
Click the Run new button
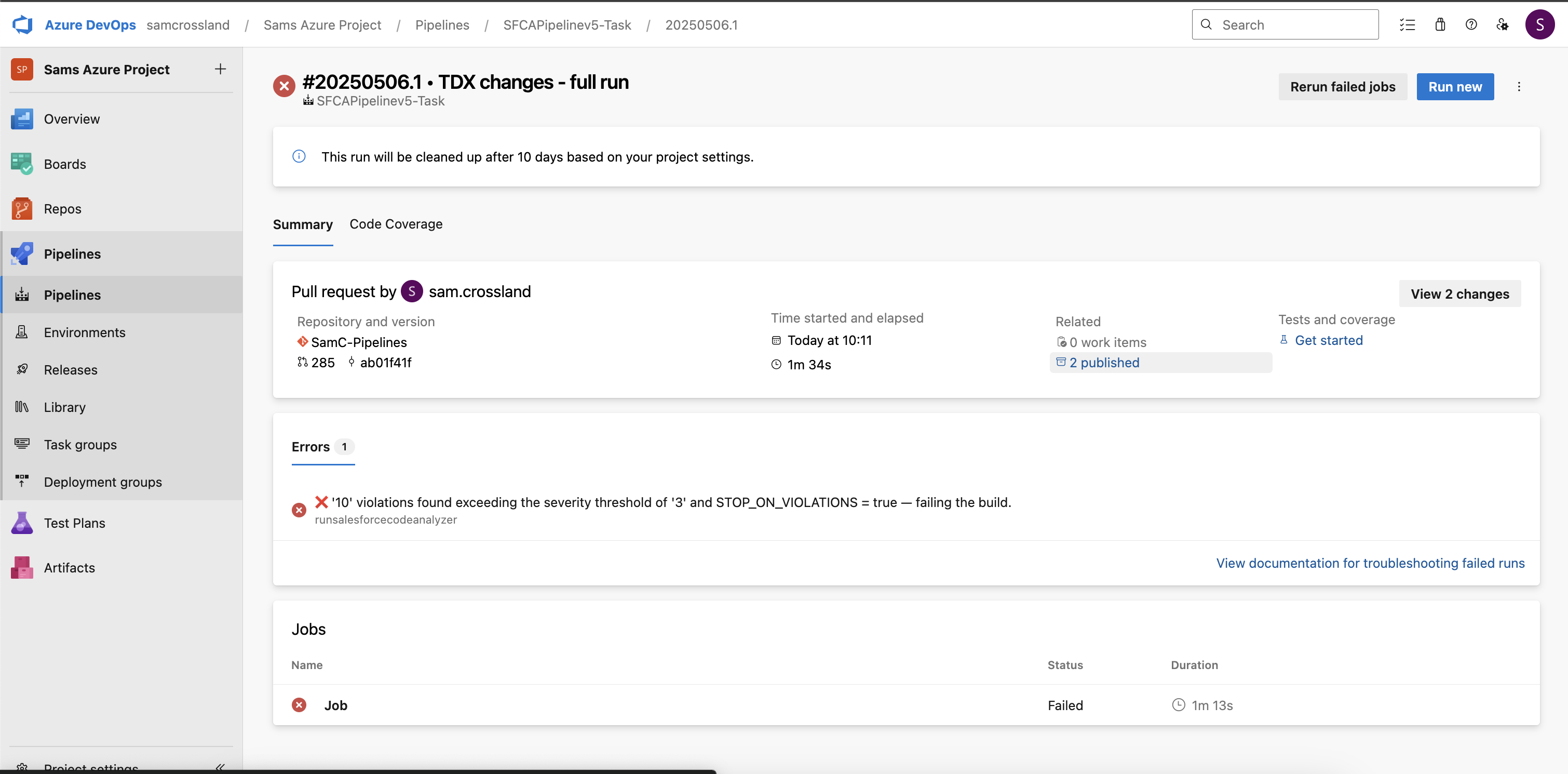click(1454, 87)
